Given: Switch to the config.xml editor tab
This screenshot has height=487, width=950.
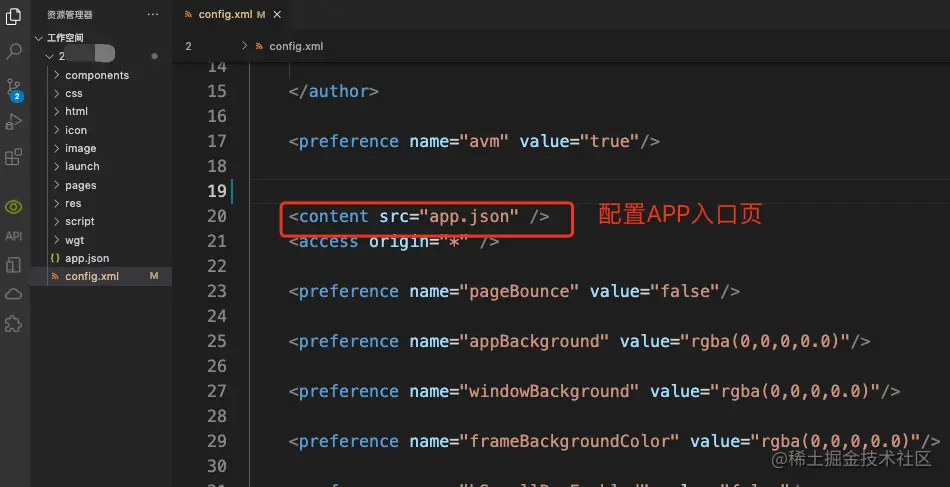Looking at the screenshot, I should 231,15.
